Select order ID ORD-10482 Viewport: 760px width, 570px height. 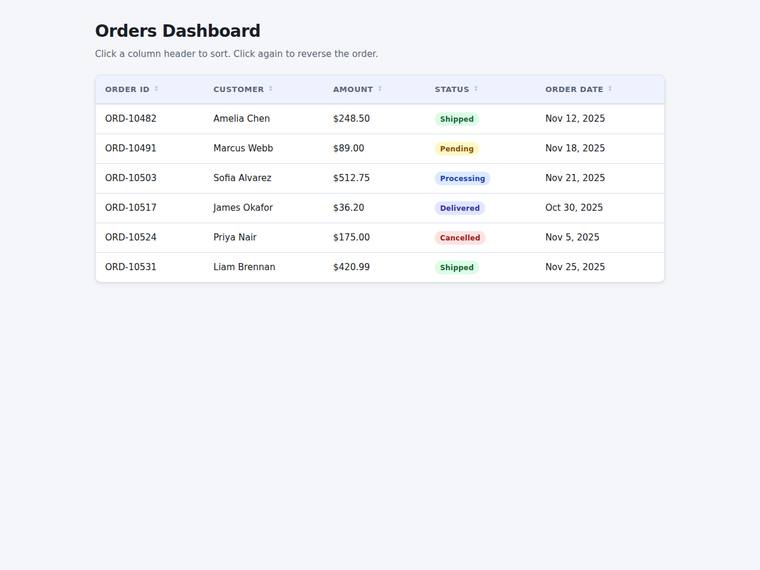(131, 119)
